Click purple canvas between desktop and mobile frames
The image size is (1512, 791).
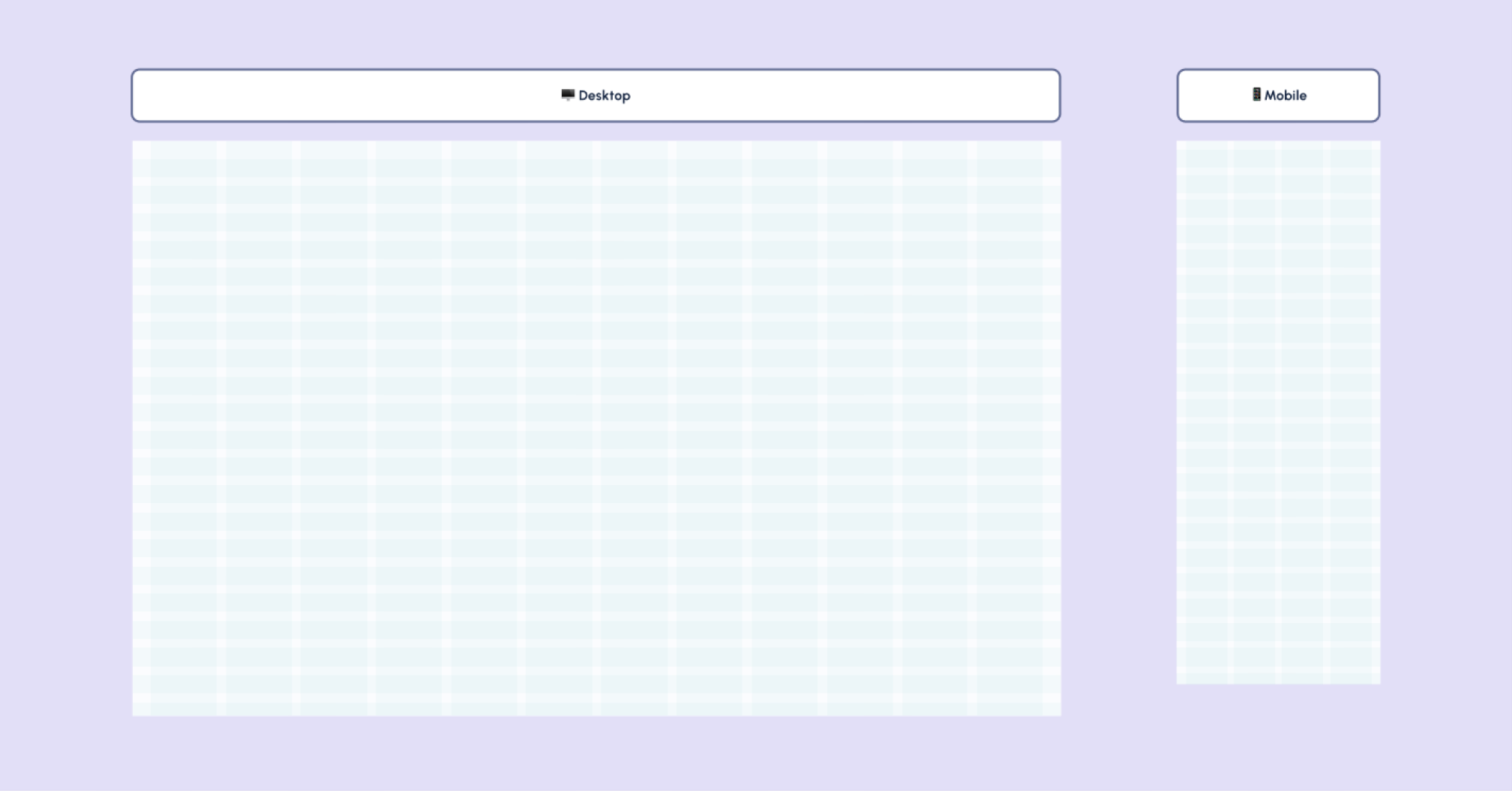[x=1119, y=412]
